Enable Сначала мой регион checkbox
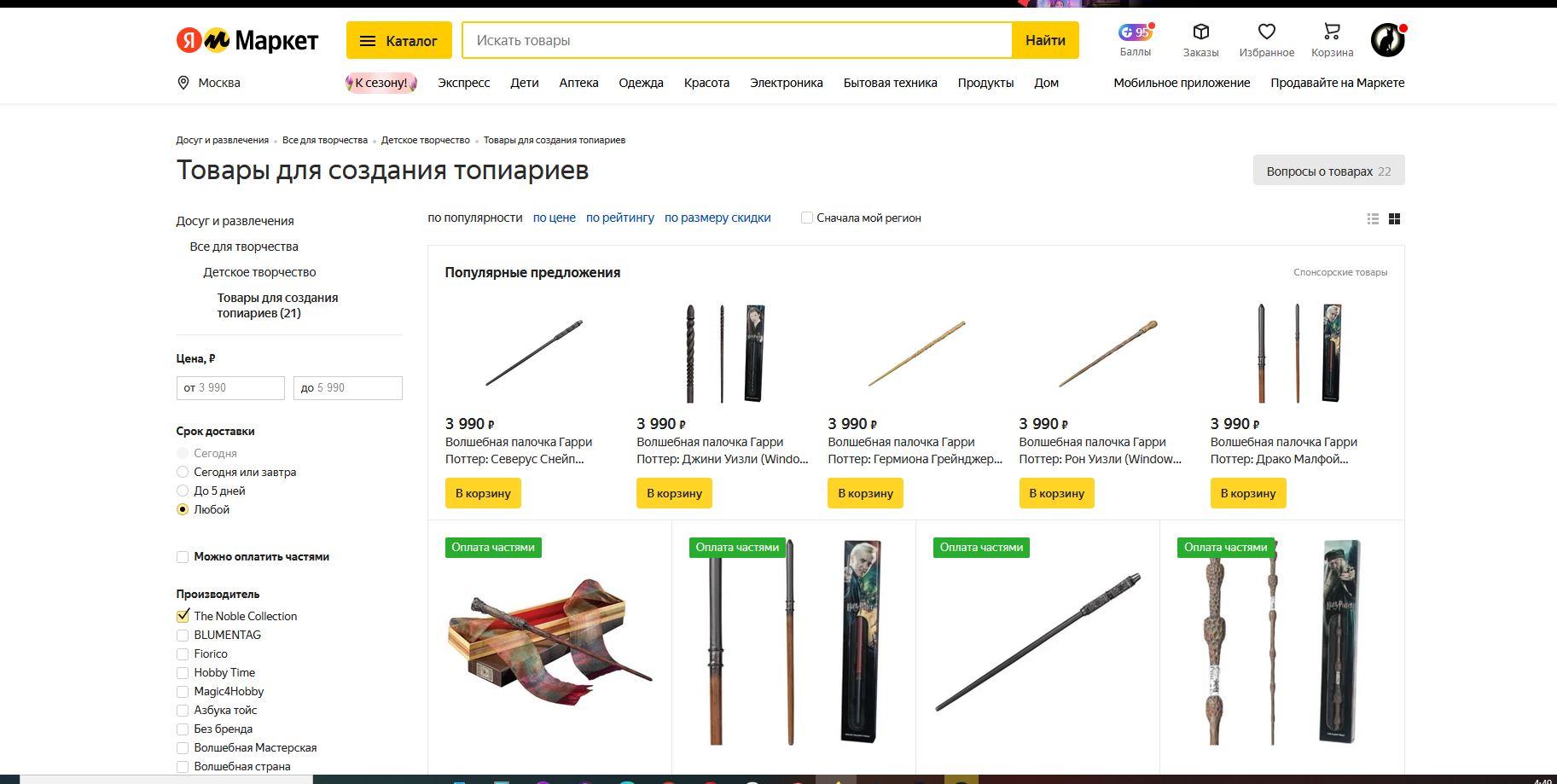 pos(807,218)
